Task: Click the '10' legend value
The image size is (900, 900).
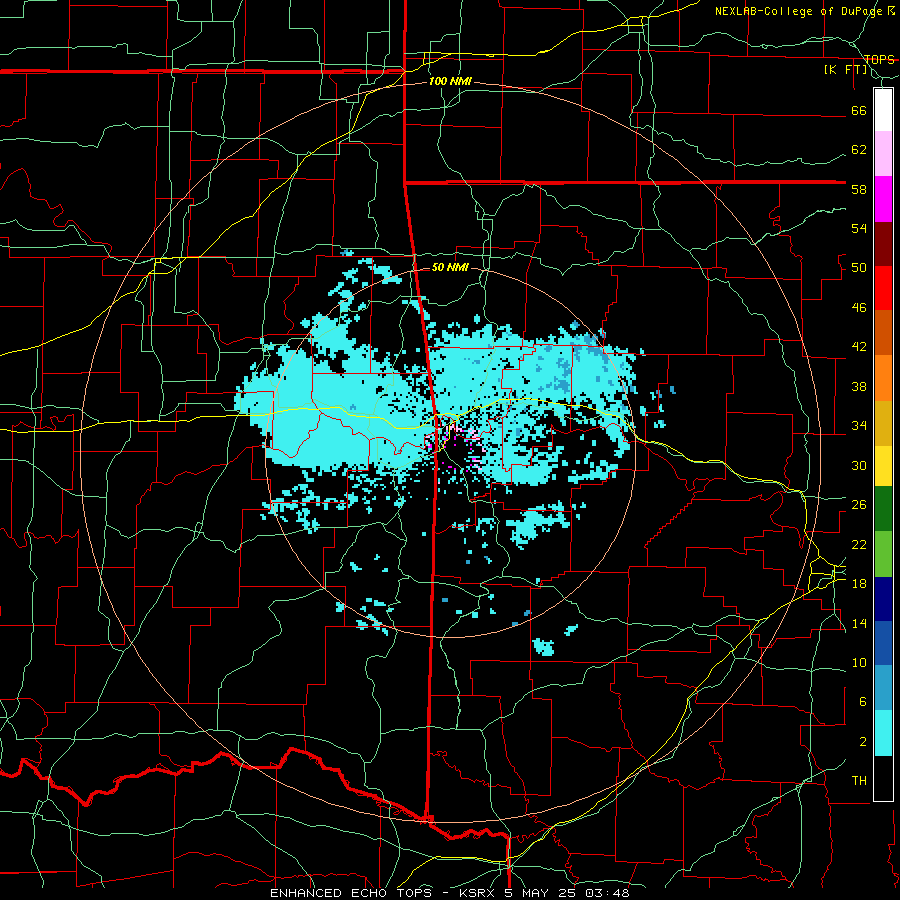Action: (859, 662)
